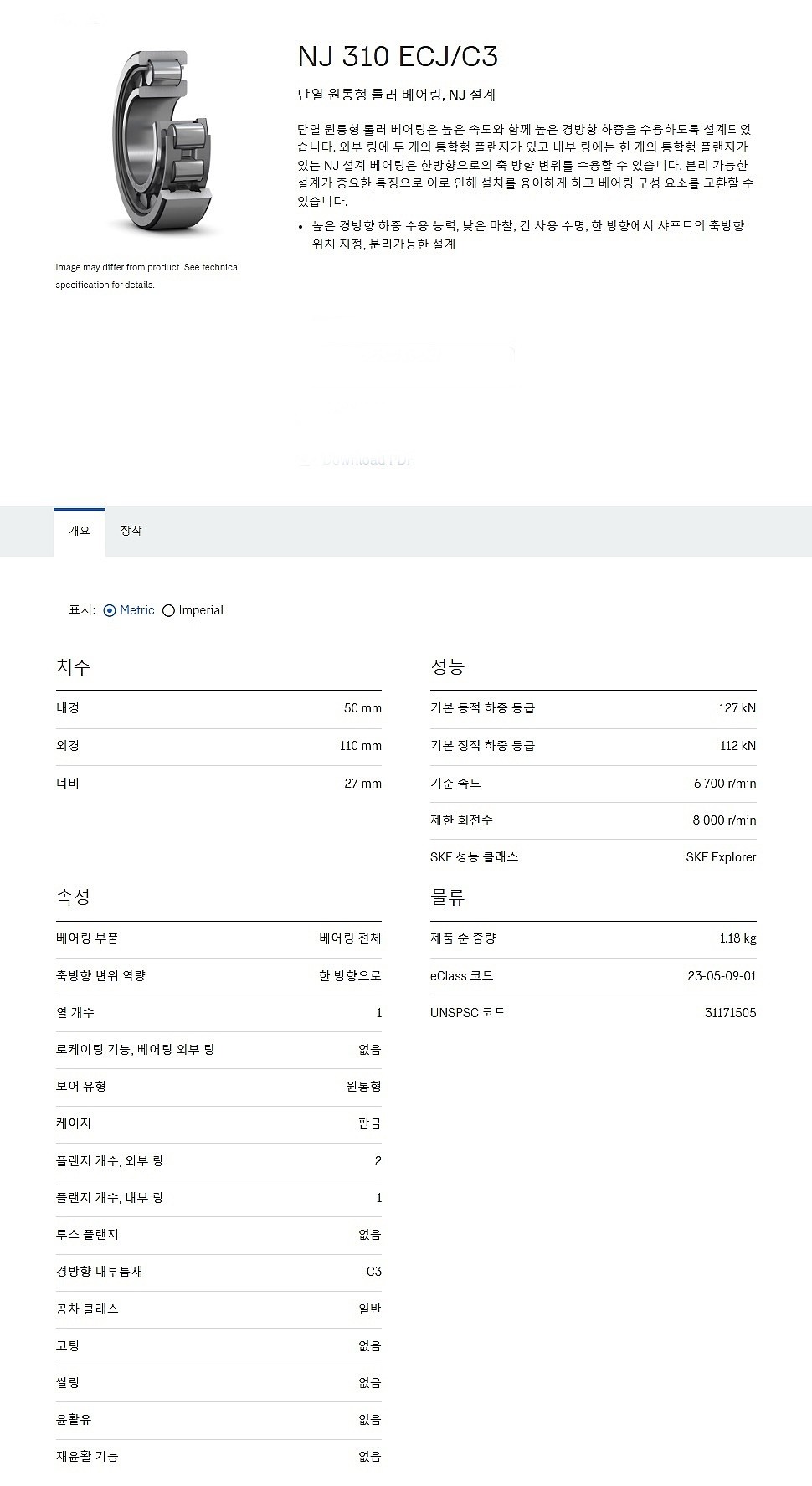
Task: Click the SKF Explorer value
Action: coord(721,857)
